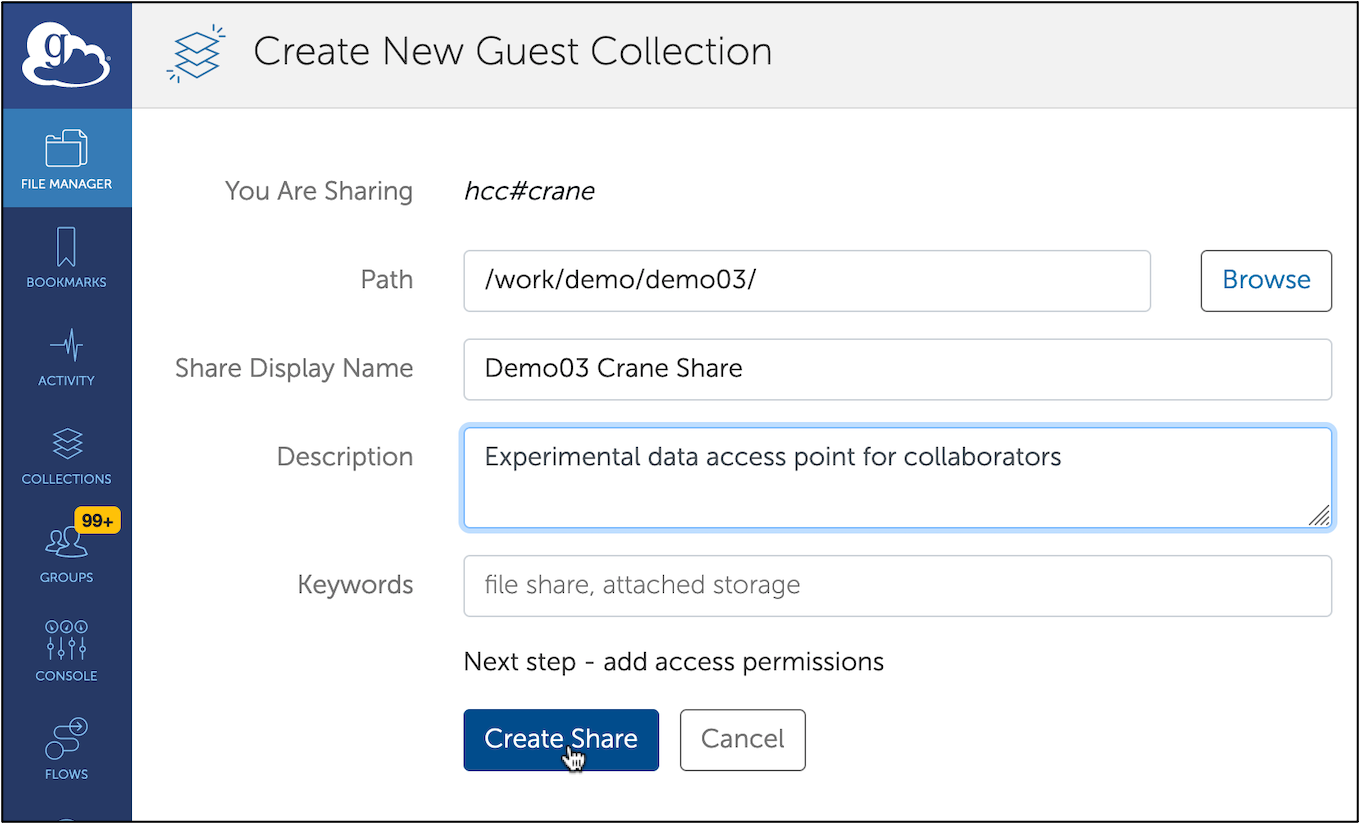The image size is (1360, 824).
Task: Cancel the guest collection creation
Action: pos(742,740)
